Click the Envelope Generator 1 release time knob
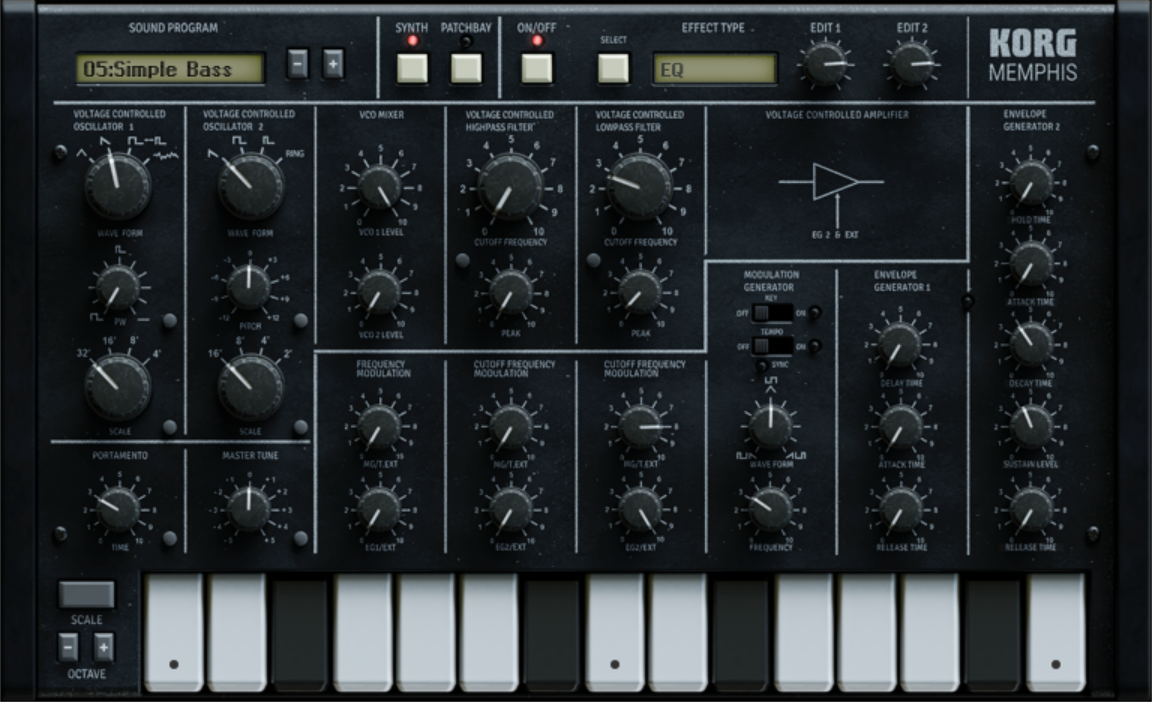 [901, 510]
